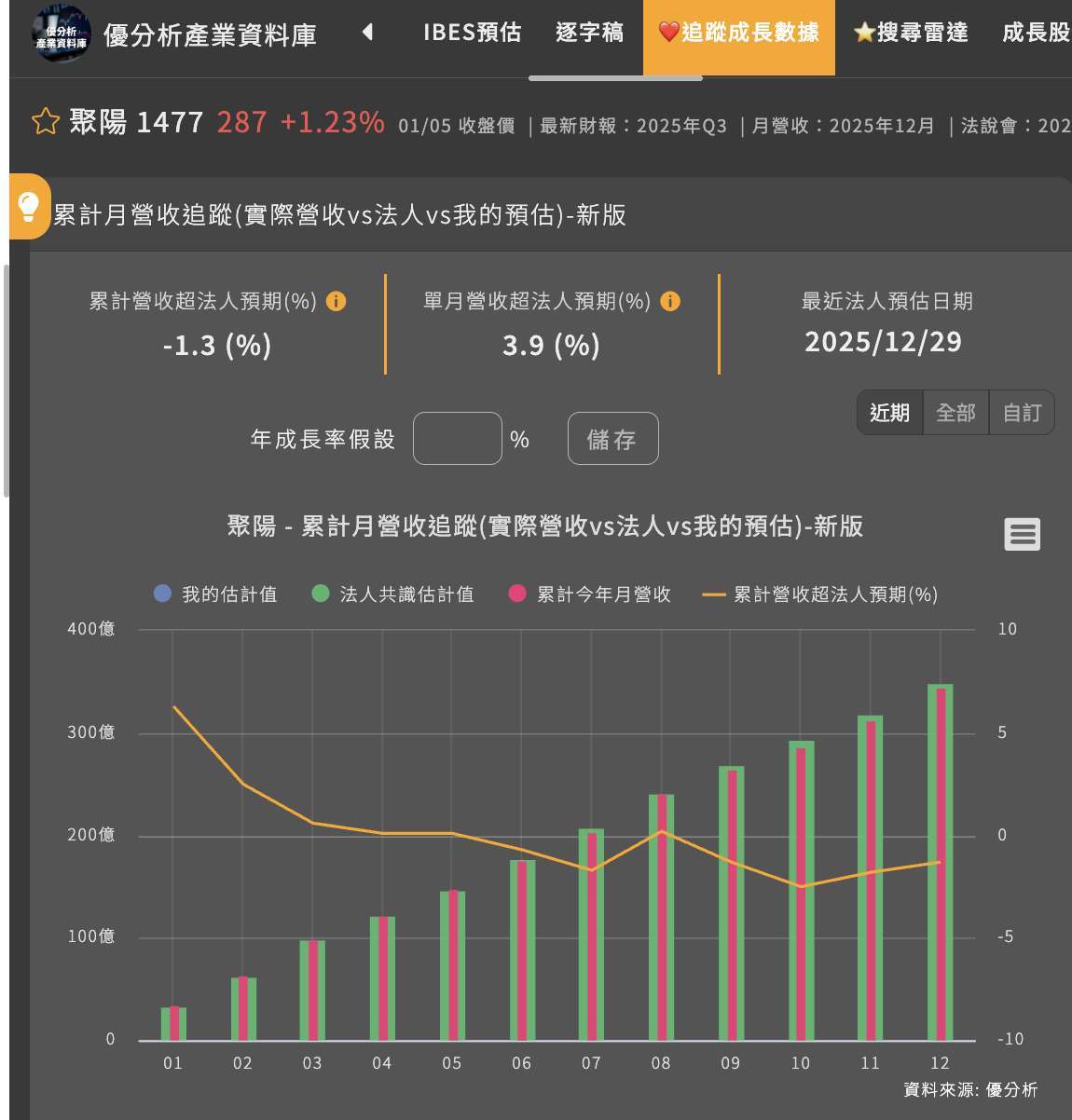Click the heart icon on 追蹤成長數據

coord(670,32)
